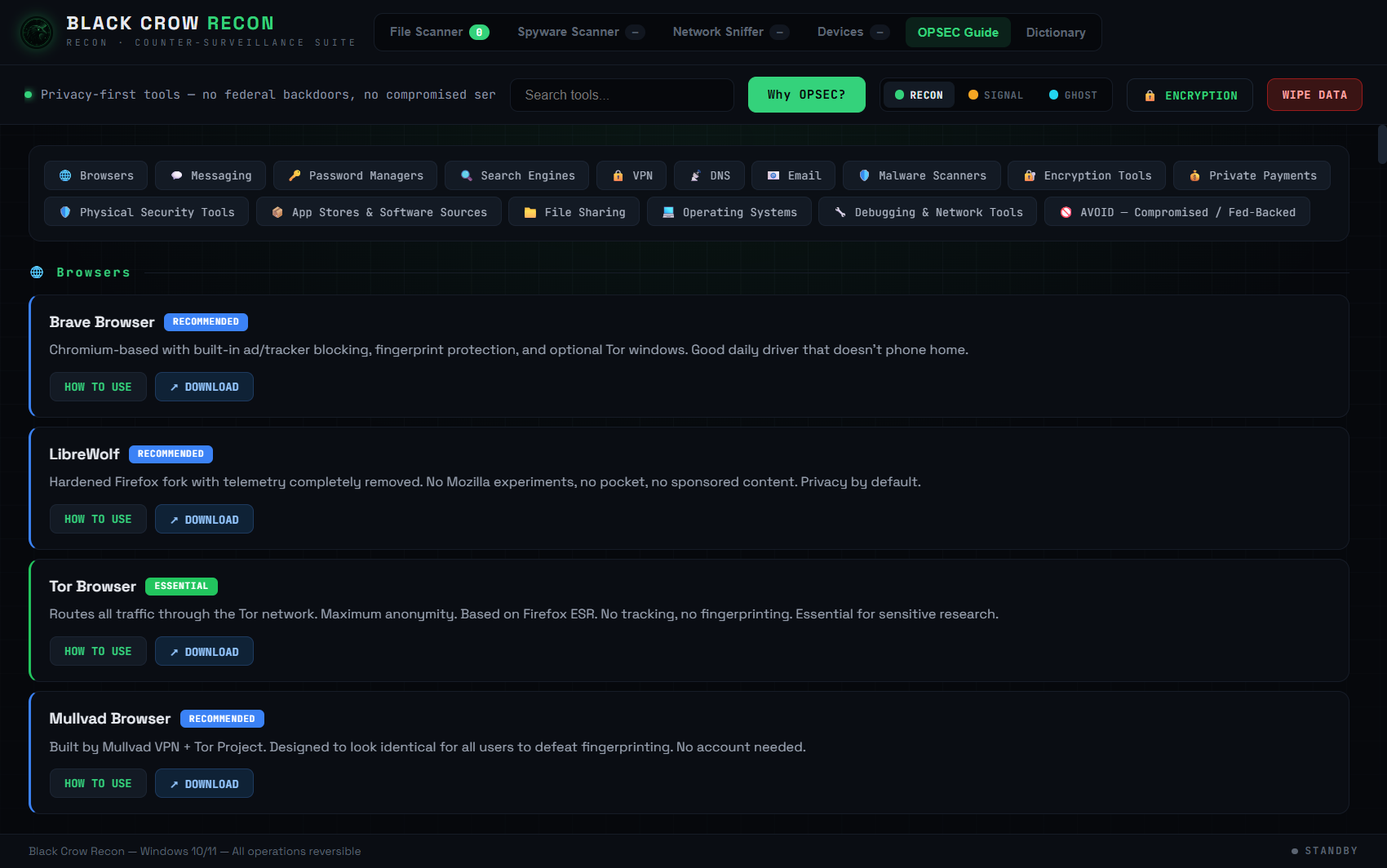Switch to the Network Sniffer tab
This screenshot has width=1387, height=868.
click(730, 32)
